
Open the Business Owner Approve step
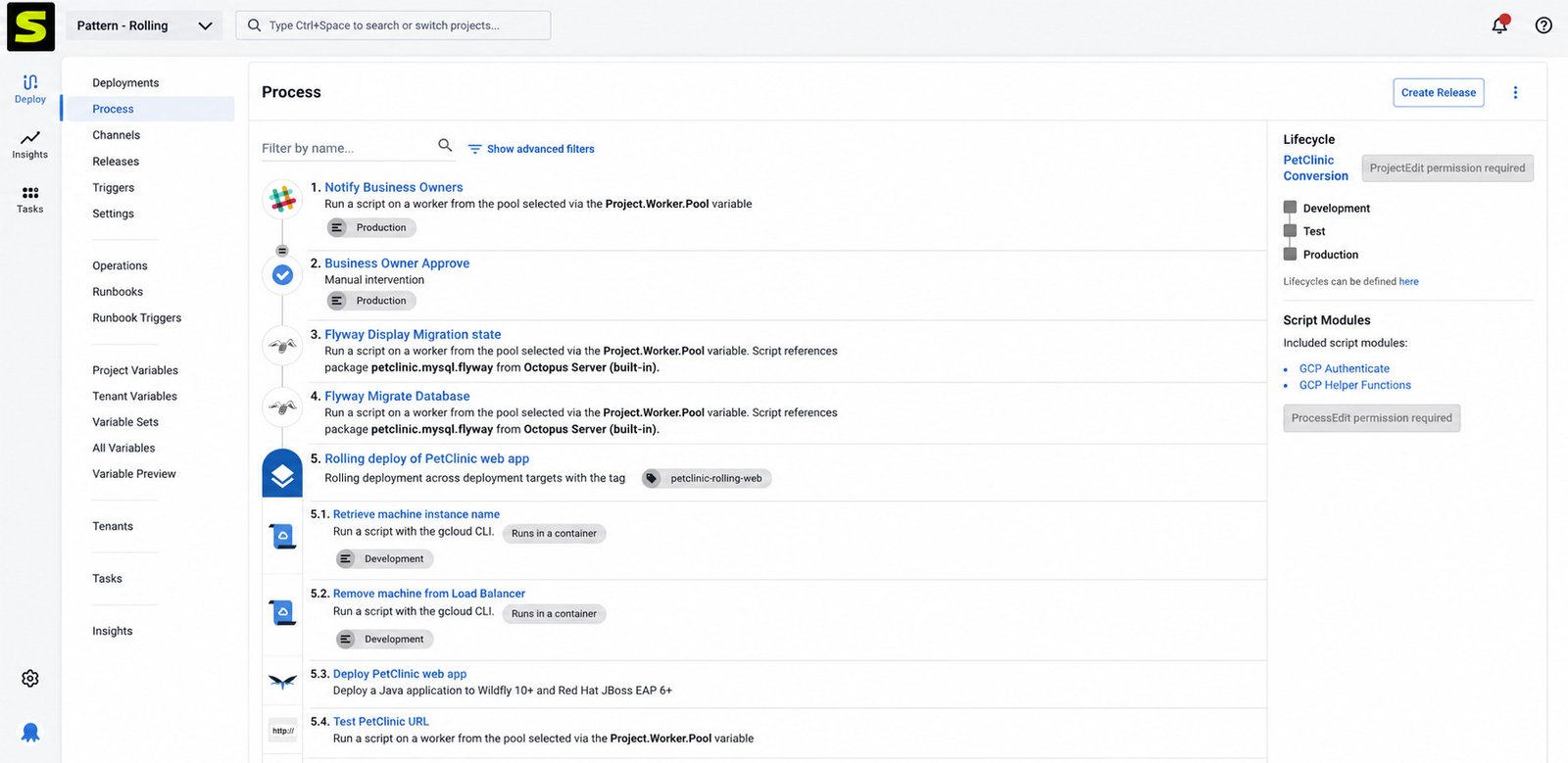click(x=397, y=263)
